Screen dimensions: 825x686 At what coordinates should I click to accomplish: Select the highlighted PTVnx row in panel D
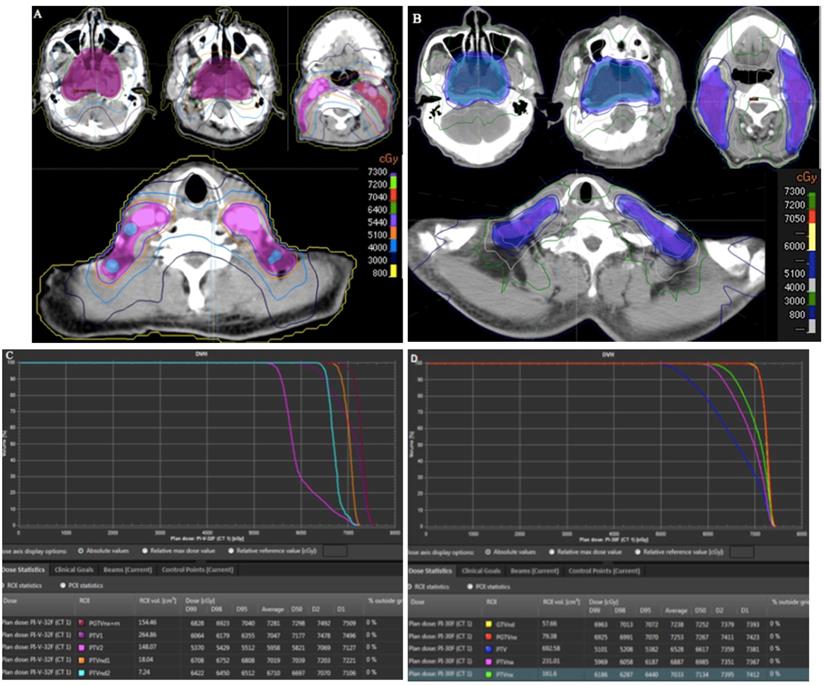pos(600,672)
